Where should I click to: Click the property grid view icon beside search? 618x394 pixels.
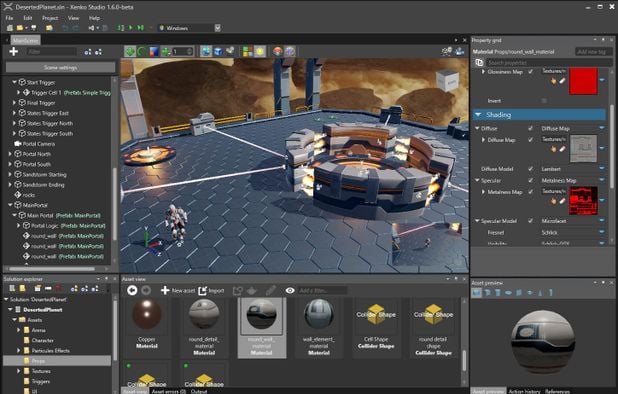coord(479,62)
